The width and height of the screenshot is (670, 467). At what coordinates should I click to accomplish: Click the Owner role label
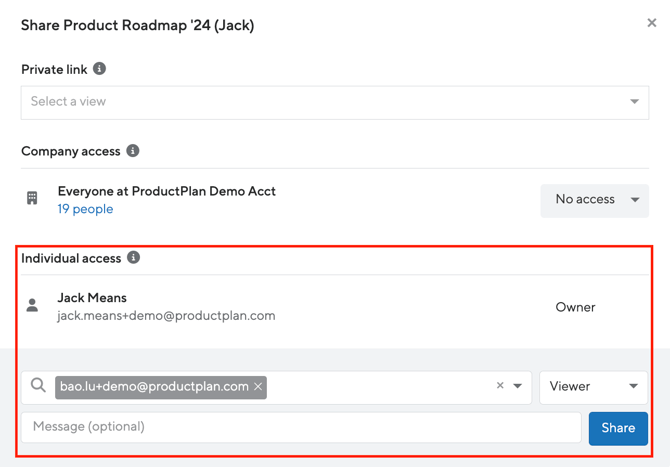coord(575,307)
